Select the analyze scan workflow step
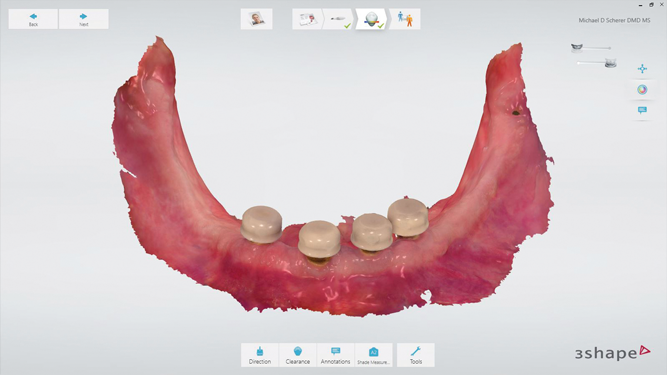This screenshot has width=667, height=375. click(372, 19)
